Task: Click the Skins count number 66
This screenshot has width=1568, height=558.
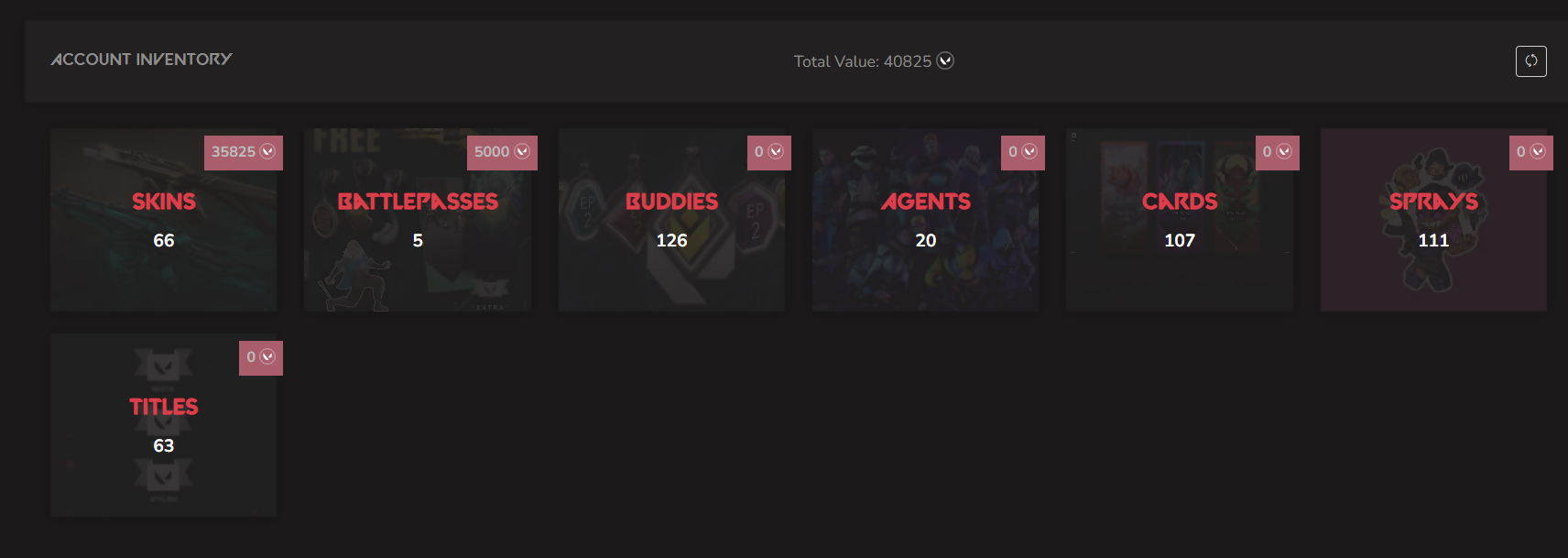Action: click(x=164, y=241)
